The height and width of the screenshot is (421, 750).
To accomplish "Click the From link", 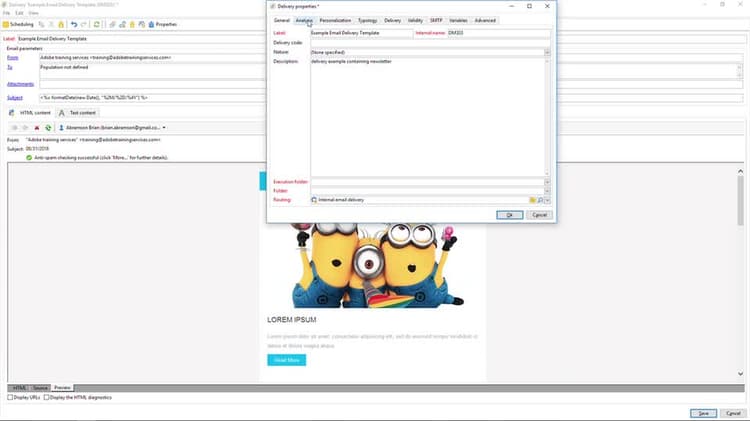I will click(12, 57).
